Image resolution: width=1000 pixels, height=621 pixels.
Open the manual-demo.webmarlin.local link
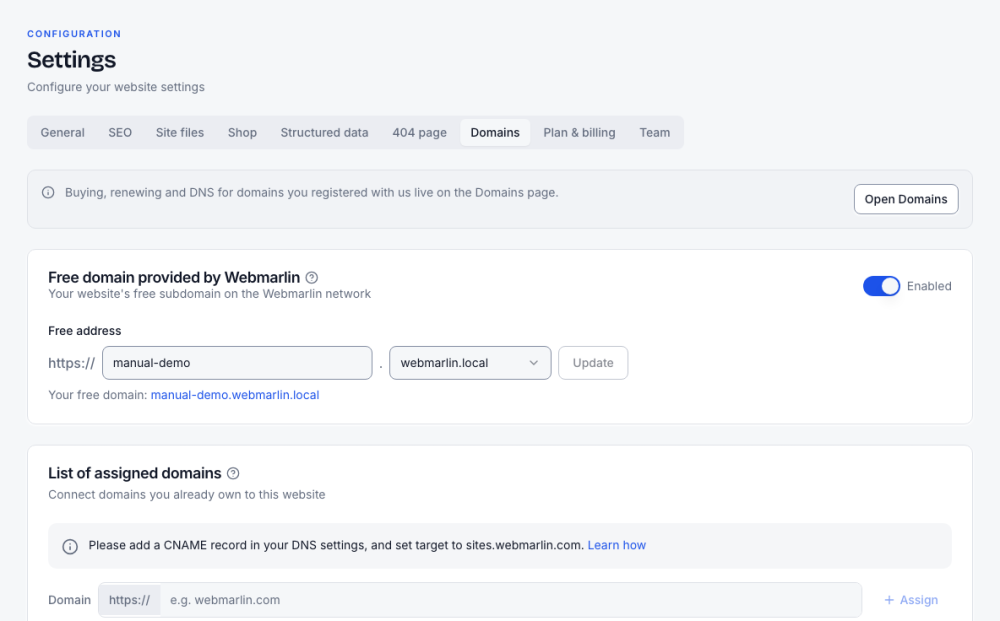[235, 395]
